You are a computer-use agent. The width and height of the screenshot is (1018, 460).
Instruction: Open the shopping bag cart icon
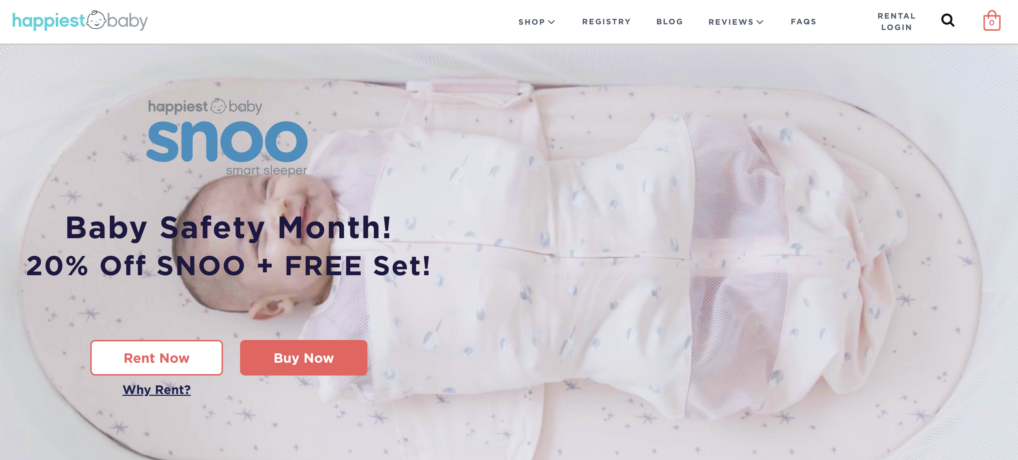(991, 21)
